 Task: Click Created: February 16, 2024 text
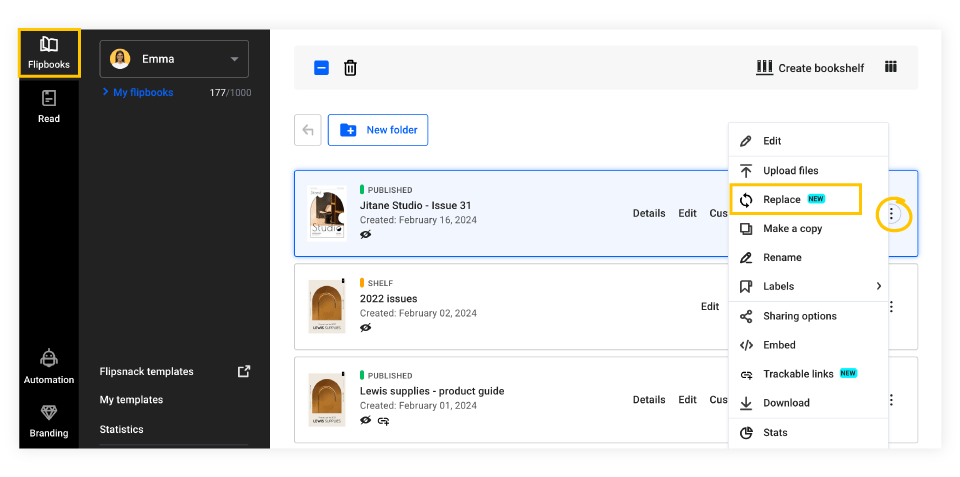[418, 220]
